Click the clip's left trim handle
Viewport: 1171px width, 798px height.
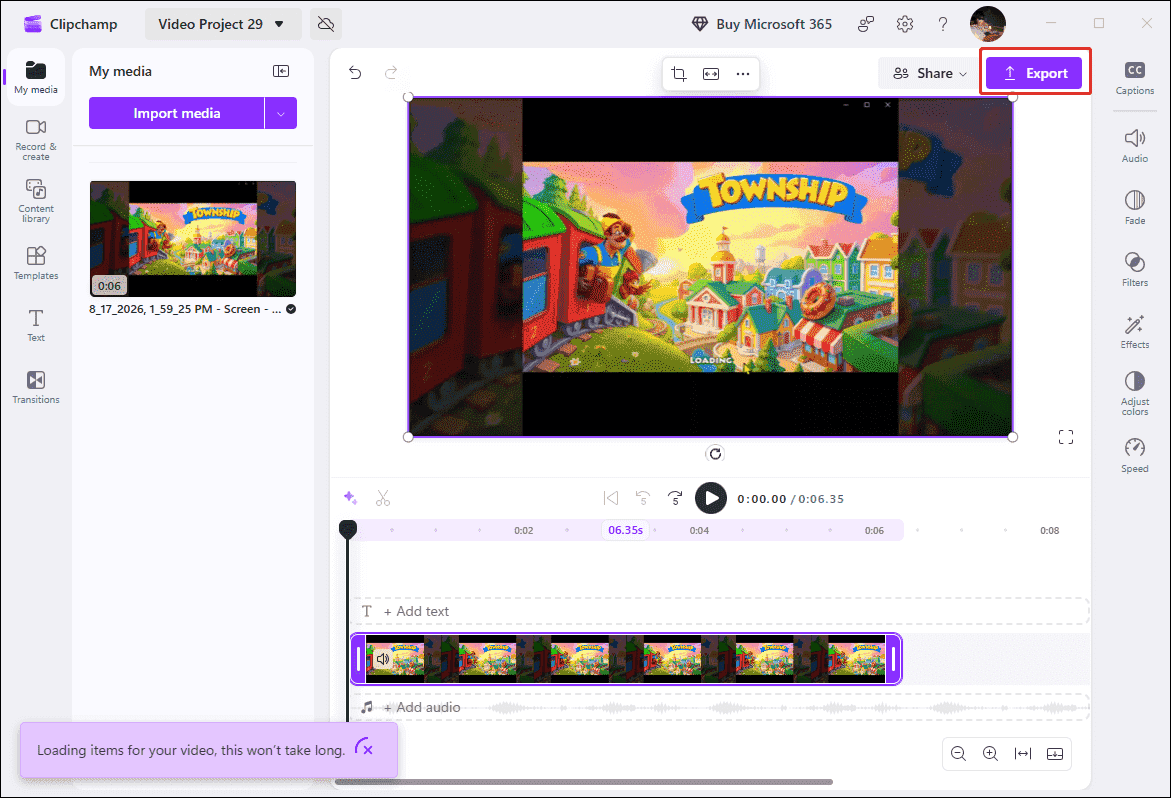click(358, 659)
